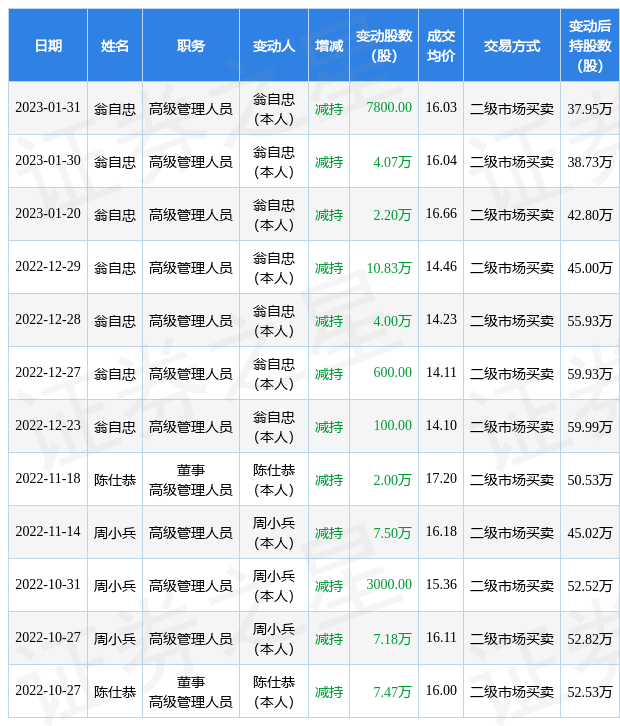The image size is (620, 726).
Task: Select the 职务 column header
Action: 191,45
